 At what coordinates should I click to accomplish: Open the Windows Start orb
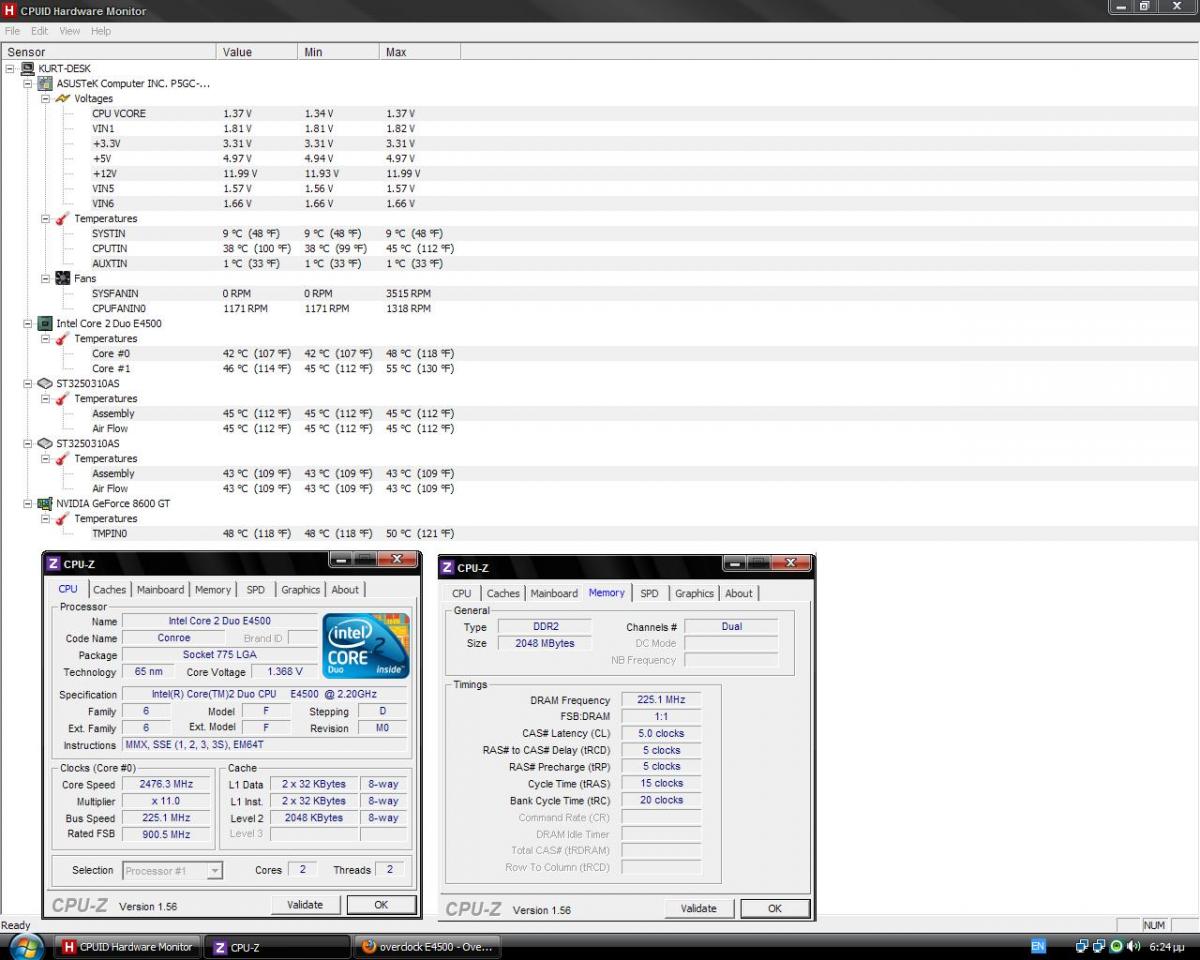click(x=27, y=946)
